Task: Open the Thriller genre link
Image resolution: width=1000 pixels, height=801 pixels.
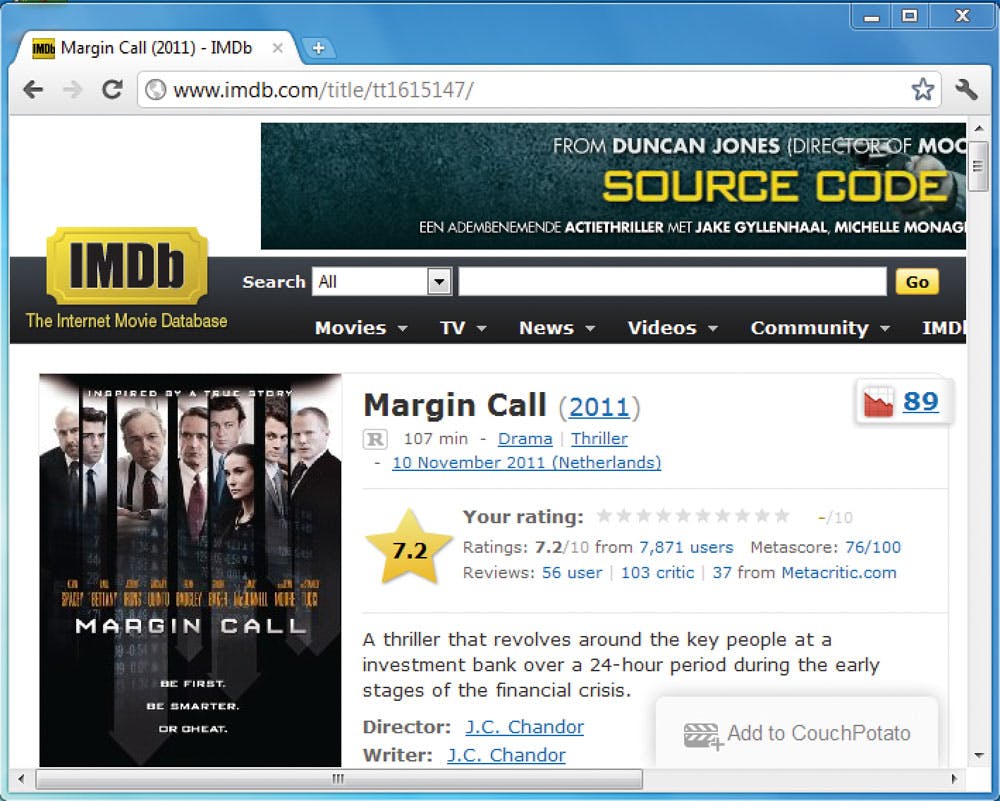Action: 599,439
